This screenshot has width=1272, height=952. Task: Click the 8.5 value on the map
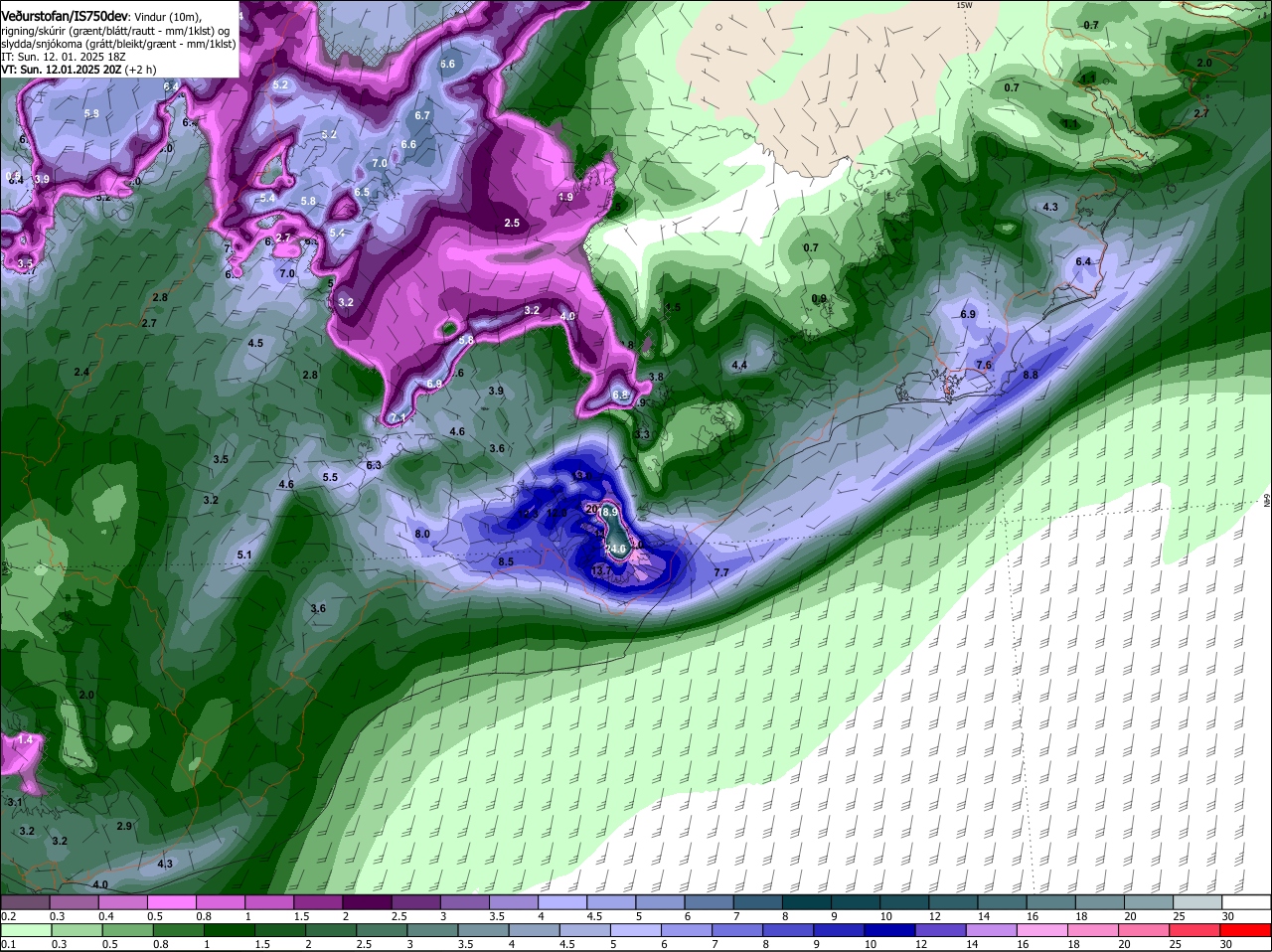[x=506, y=561]
